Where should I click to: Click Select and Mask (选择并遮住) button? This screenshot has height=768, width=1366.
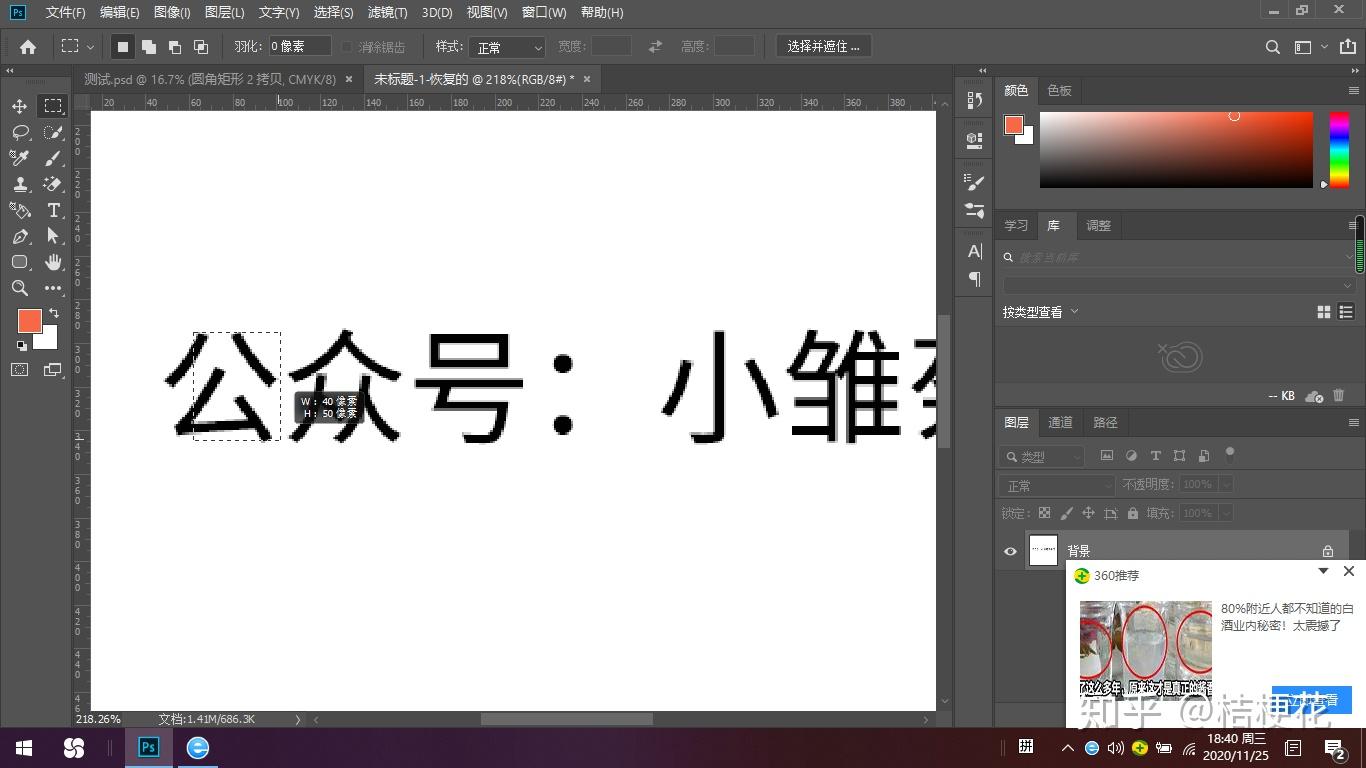(823, 46)
